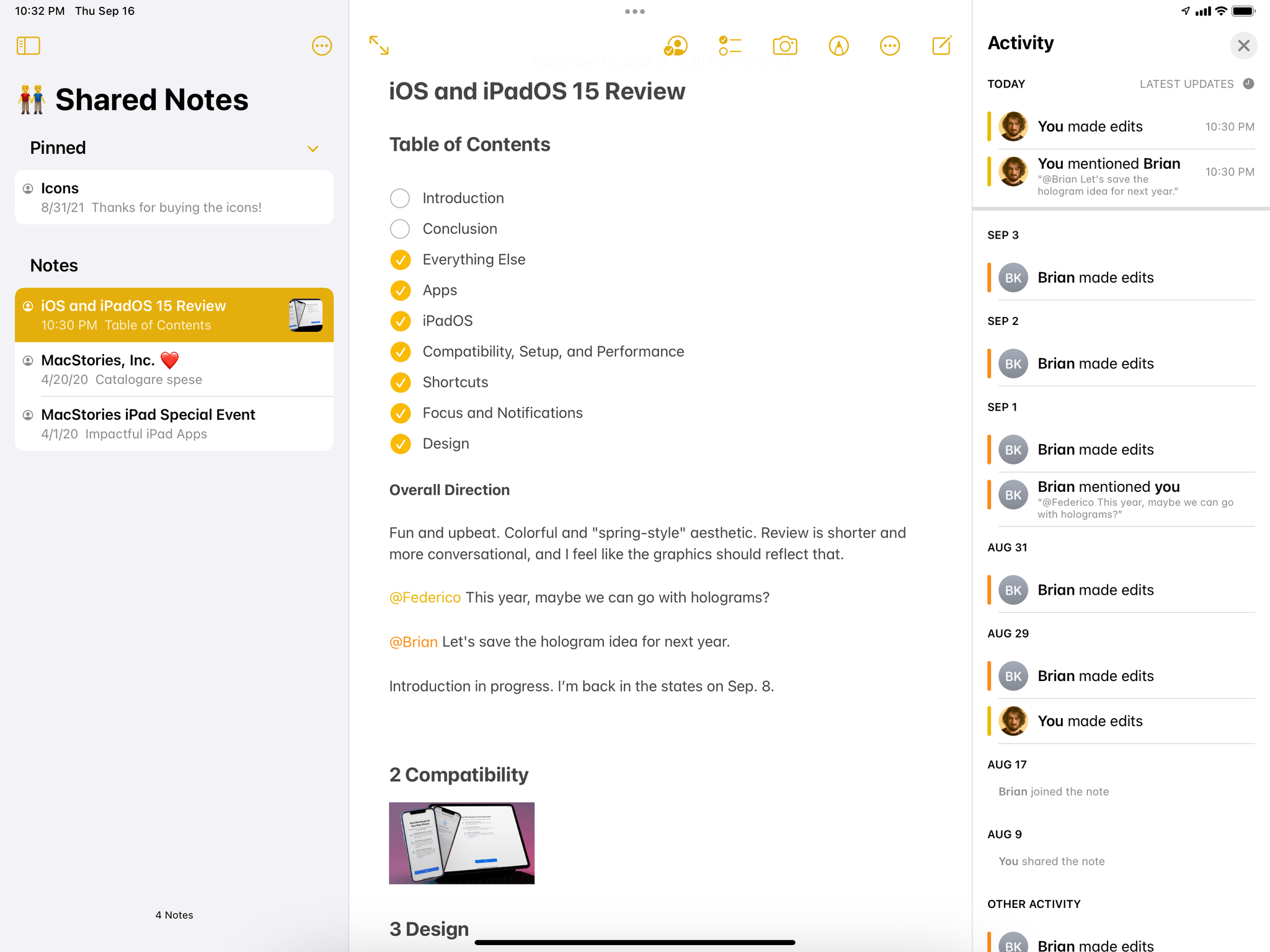1270x952 pixels.
Task: Tap the shared icon on Icons note
Action: point(28,188)
